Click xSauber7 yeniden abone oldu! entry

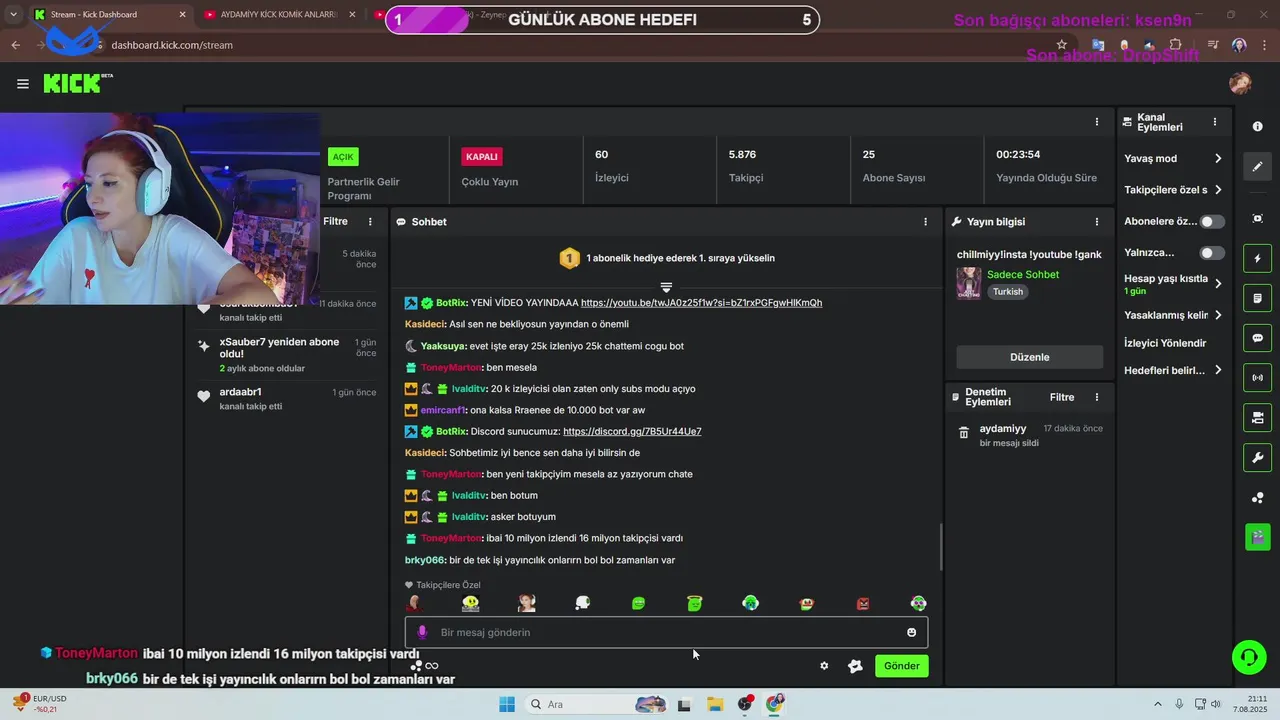click(288, 355)
